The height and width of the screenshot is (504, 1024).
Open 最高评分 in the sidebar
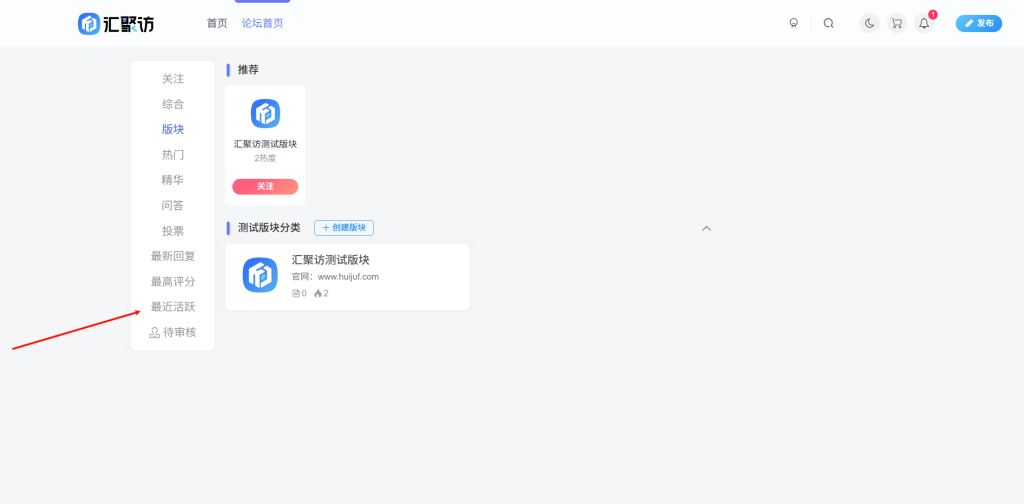pos(173,282)
